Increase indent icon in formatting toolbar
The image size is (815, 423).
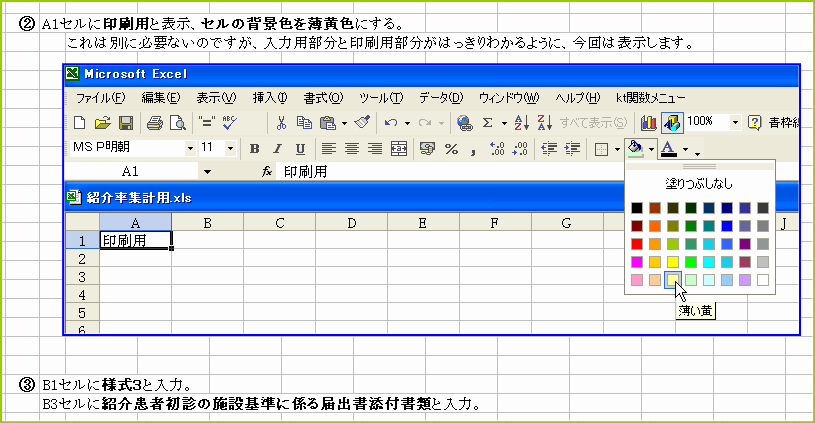coord(572,149)
